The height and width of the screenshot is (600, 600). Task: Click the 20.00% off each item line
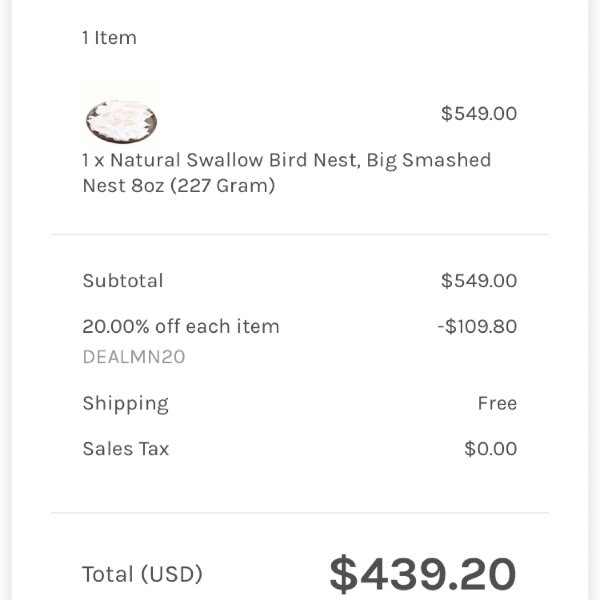pyautogui.click(x=181, y=326)
